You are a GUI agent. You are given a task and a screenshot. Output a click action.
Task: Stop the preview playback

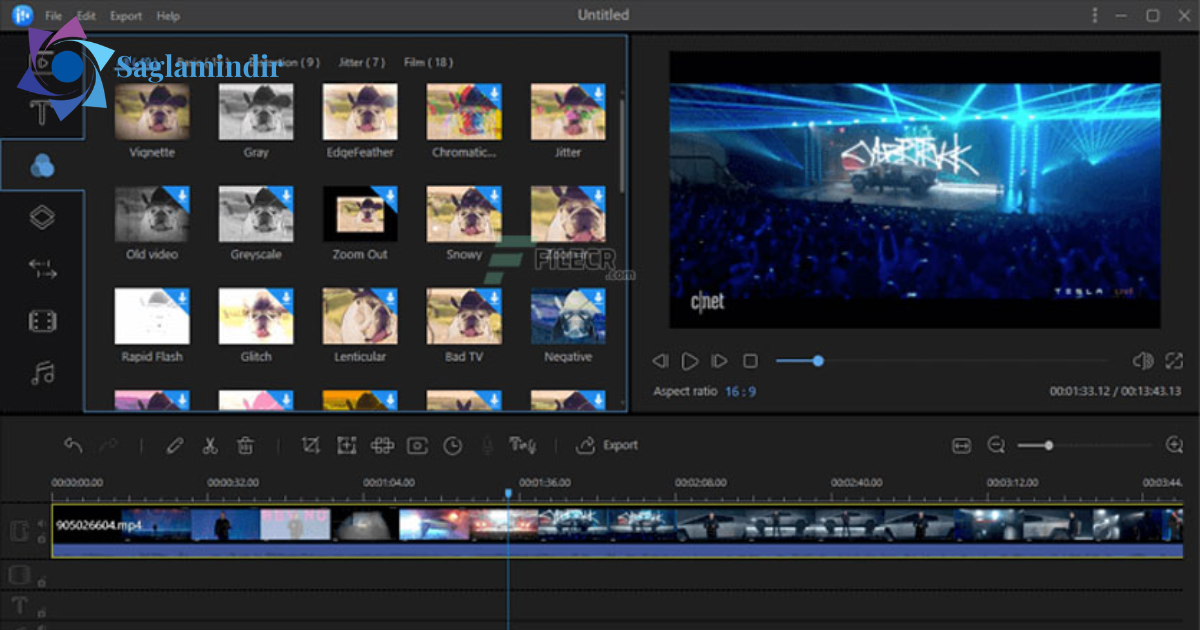click(x=751, y=361)
